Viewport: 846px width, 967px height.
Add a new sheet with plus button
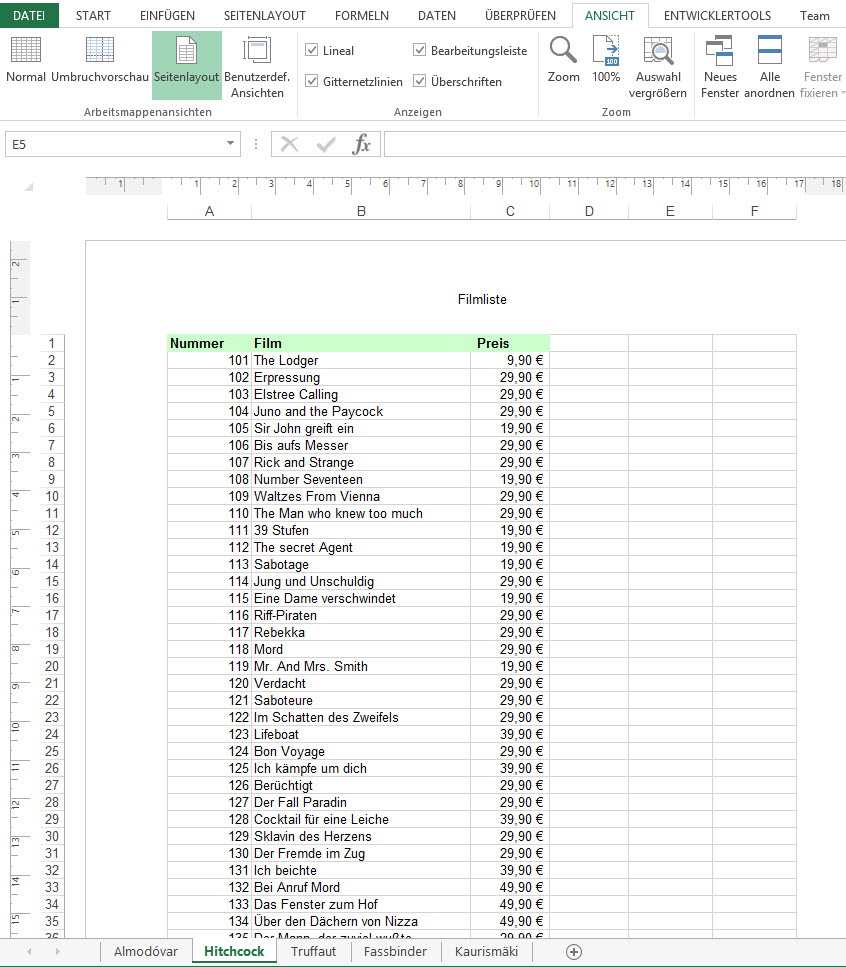pos(573,951)
